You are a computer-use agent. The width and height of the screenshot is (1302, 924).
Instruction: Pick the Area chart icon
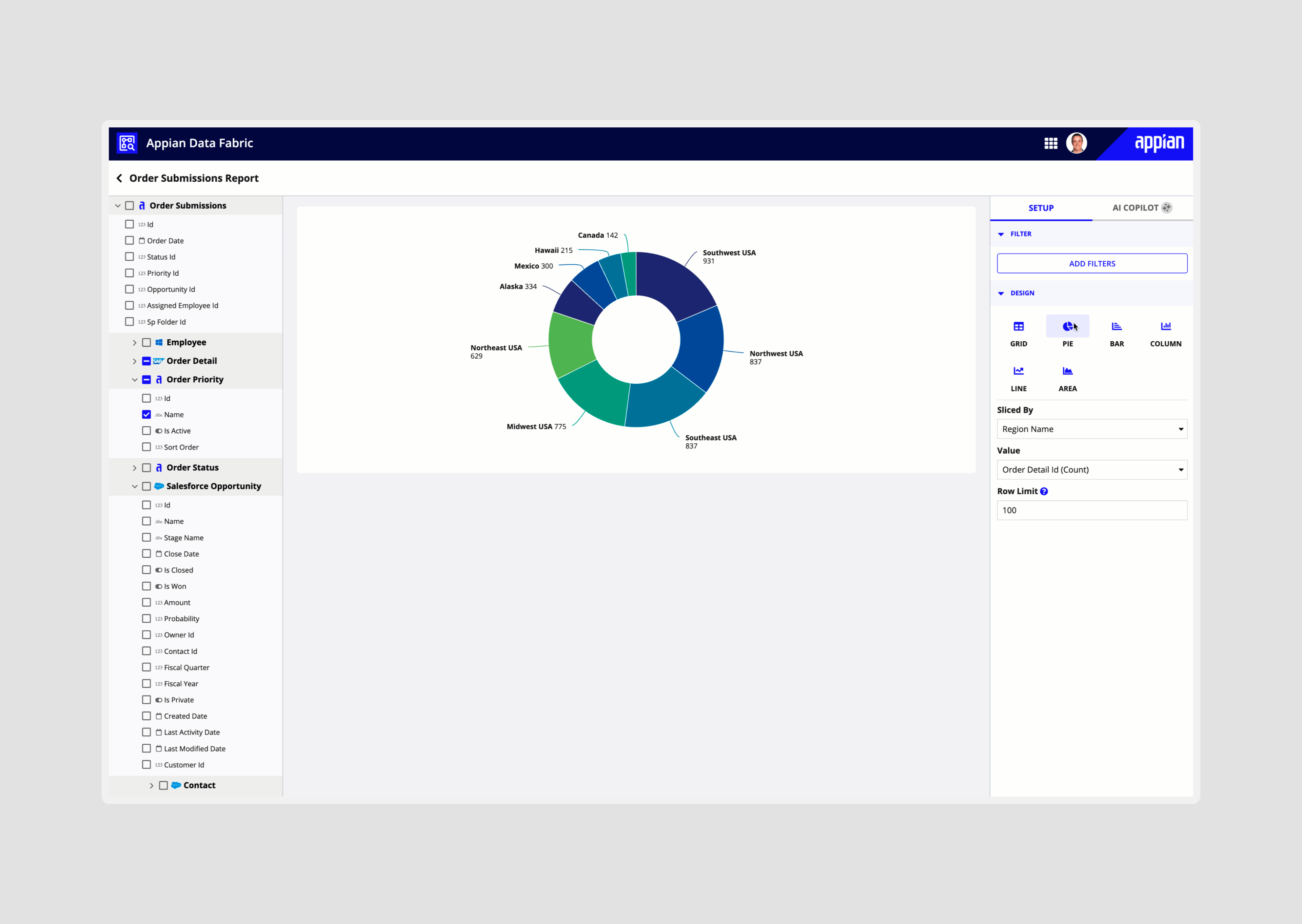(1067, 371)
